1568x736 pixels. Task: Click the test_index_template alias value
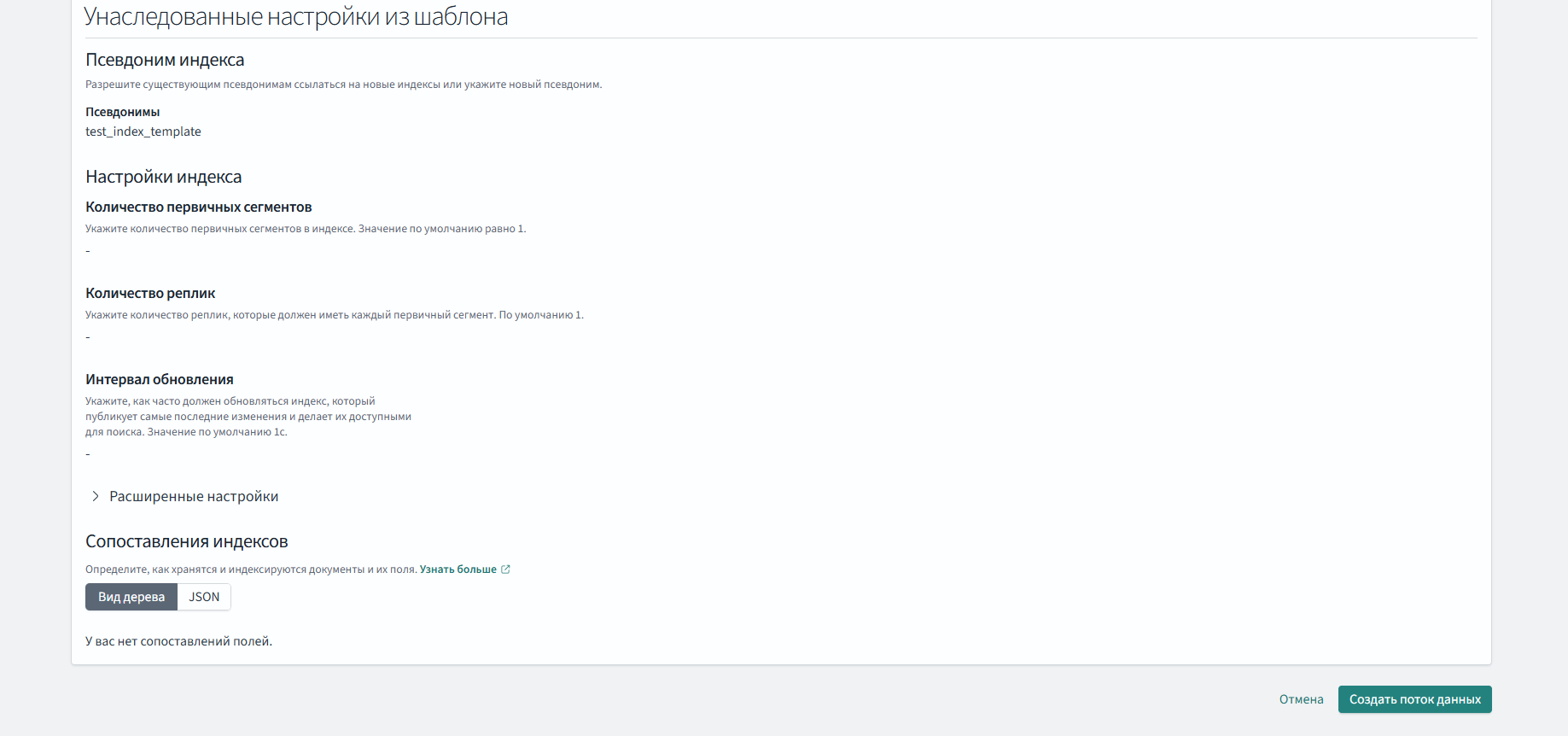143,131
